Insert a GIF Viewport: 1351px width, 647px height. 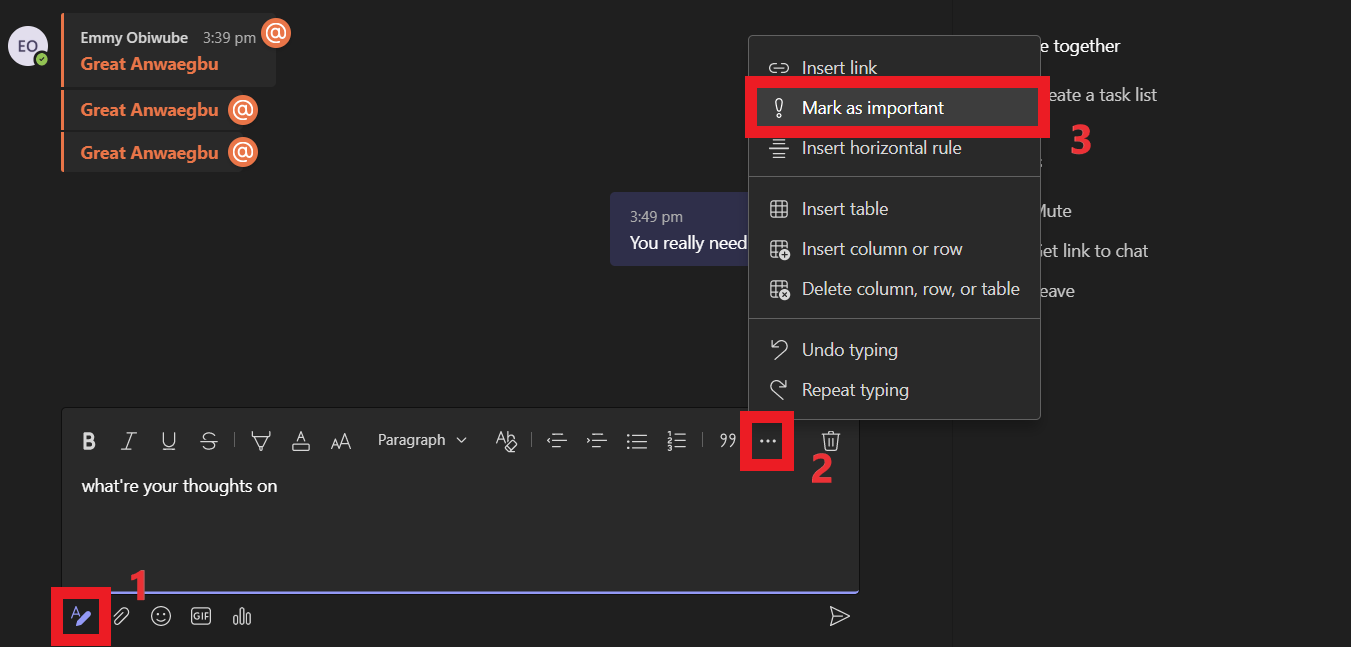[x=200, y=615]
